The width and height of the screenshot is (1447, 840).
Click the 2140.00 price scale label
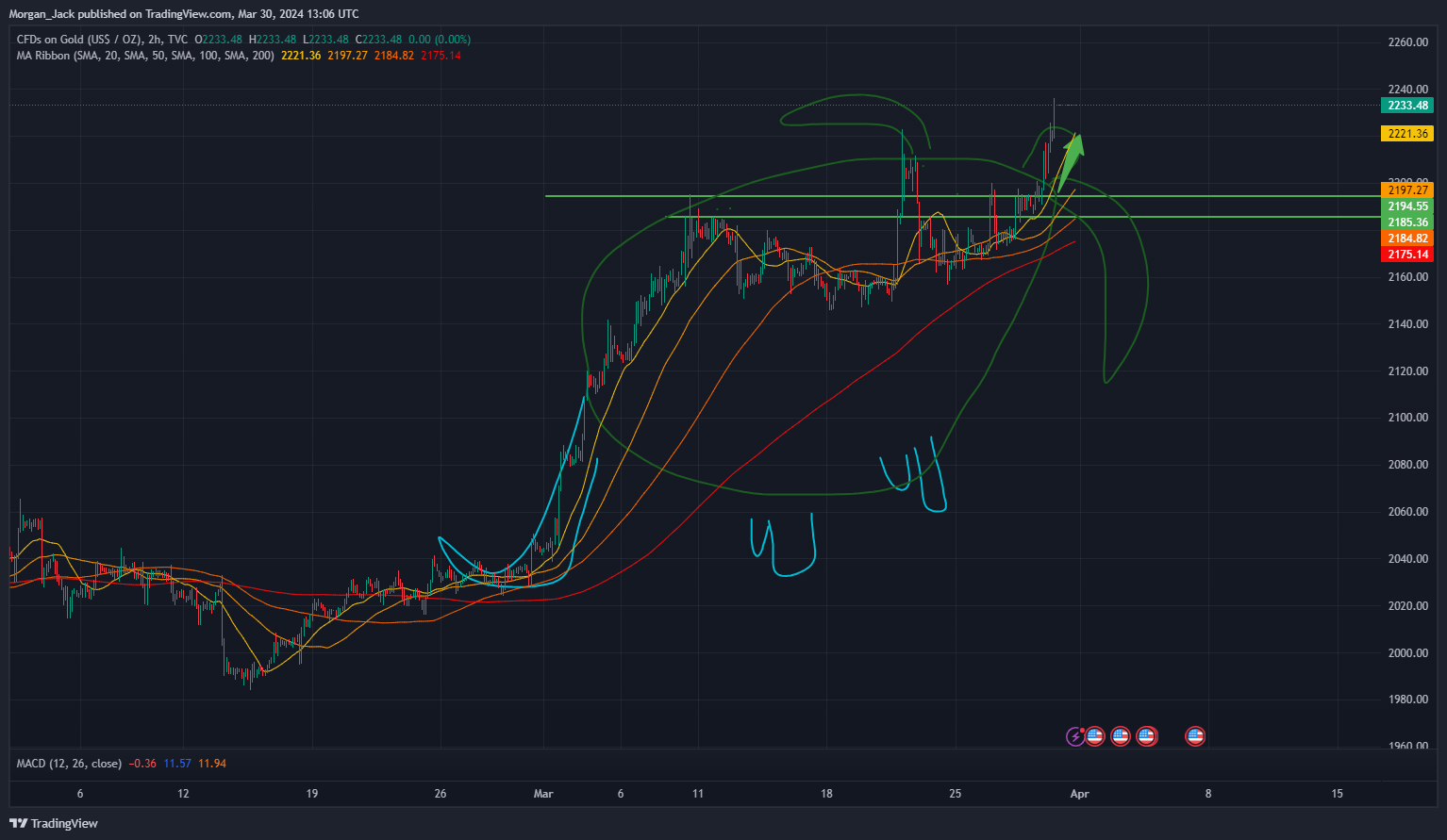coord(1408,324)
